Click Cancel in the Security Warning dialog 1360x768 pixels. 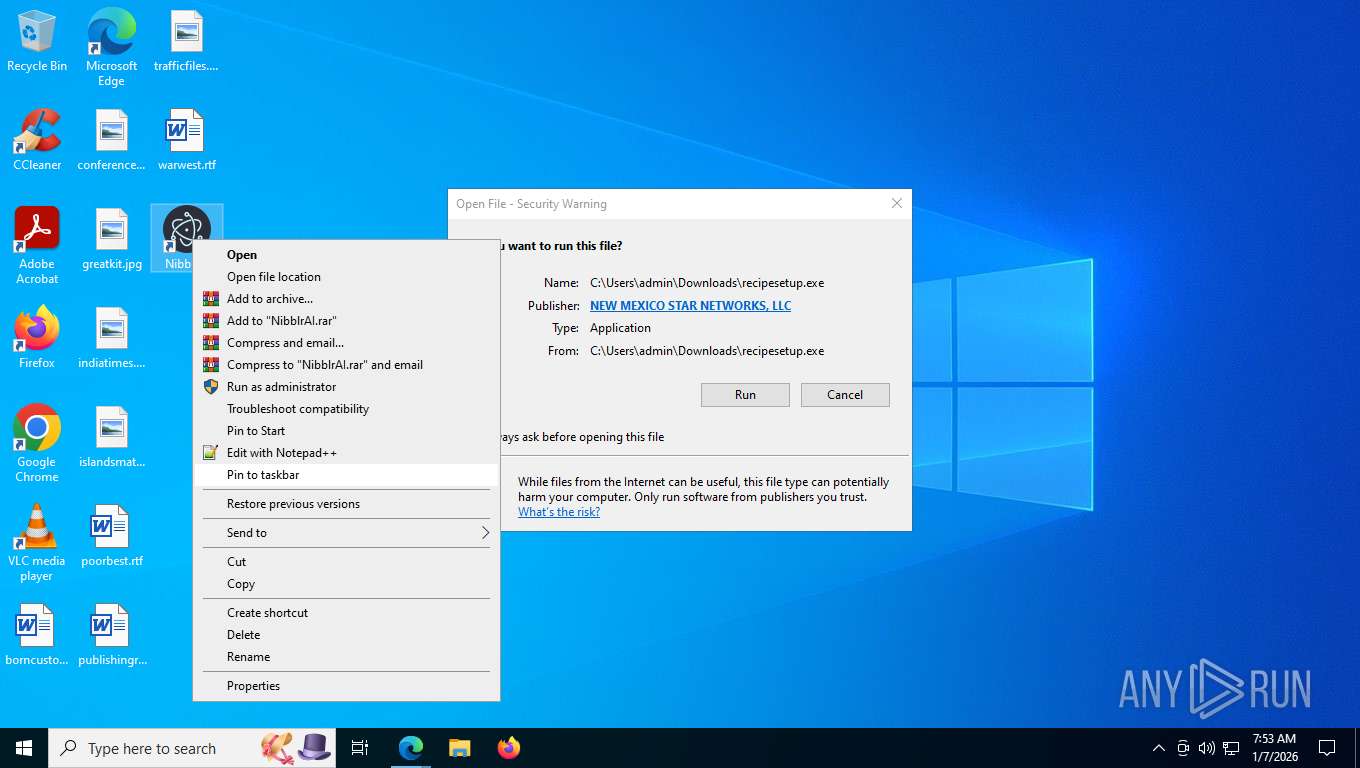pos(845,395)
